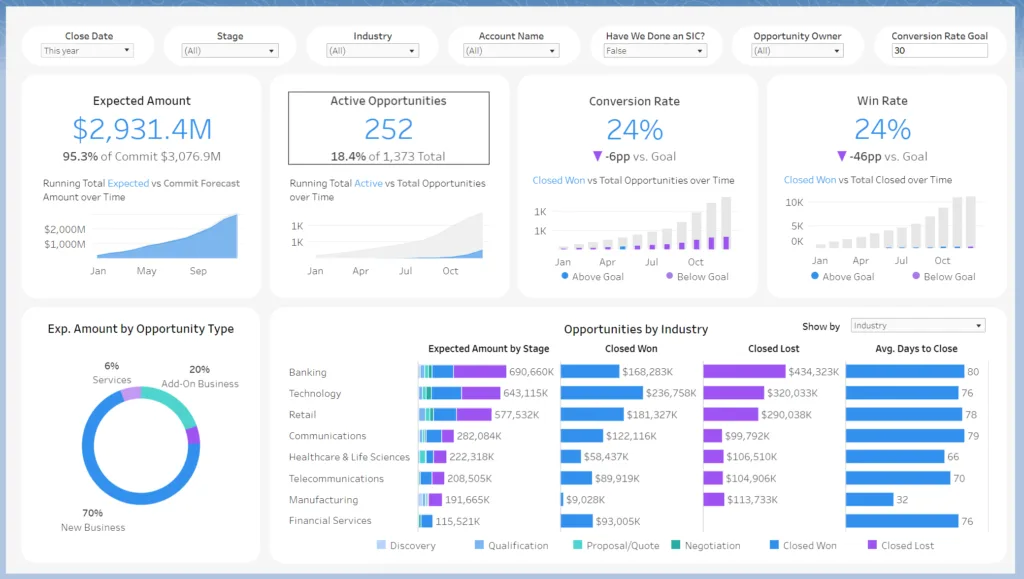
Task: Click the Proposal/Quote legend swatch
Action: [577, 545]
